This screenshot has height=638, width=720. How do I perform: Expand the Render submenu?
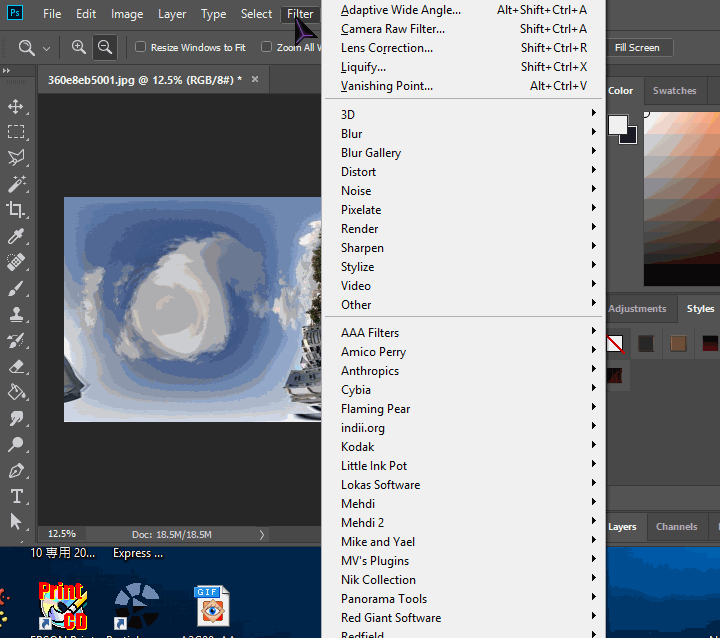tap(463, 229)
